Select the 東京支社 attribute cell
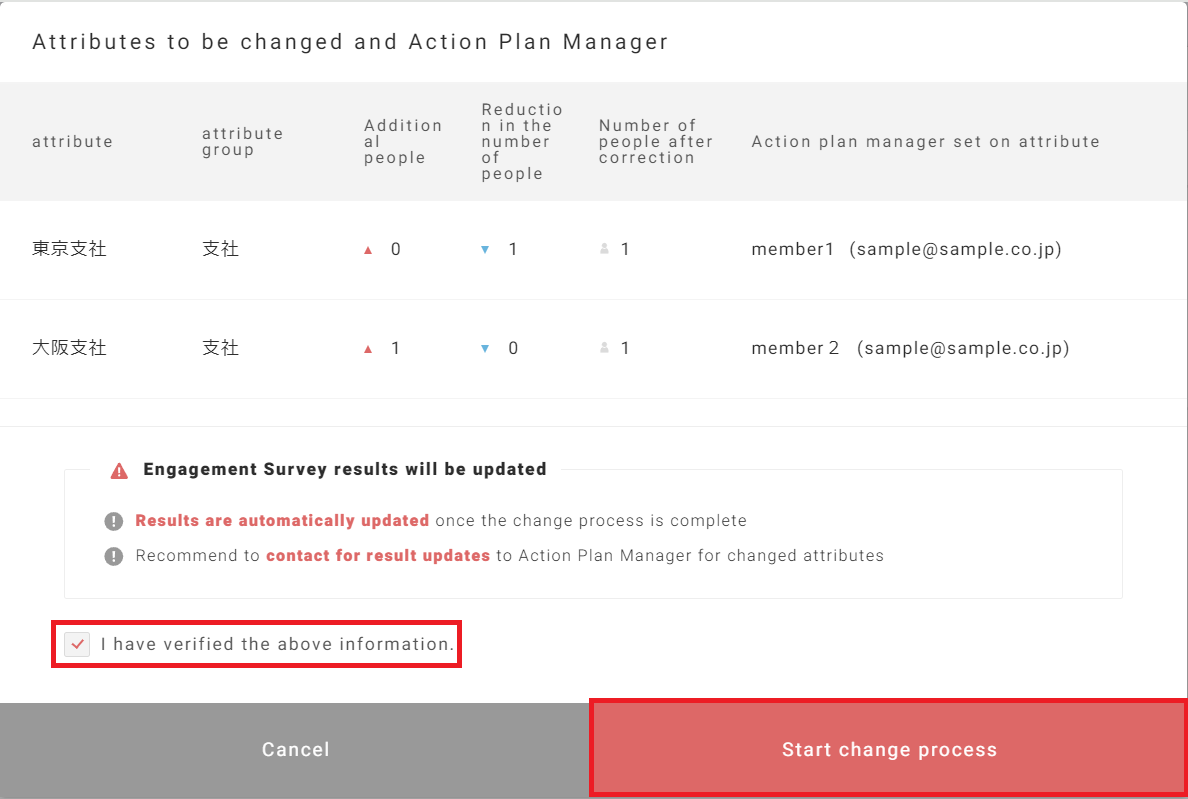Viewport: 1188px width, 799px height. [69, 250]
